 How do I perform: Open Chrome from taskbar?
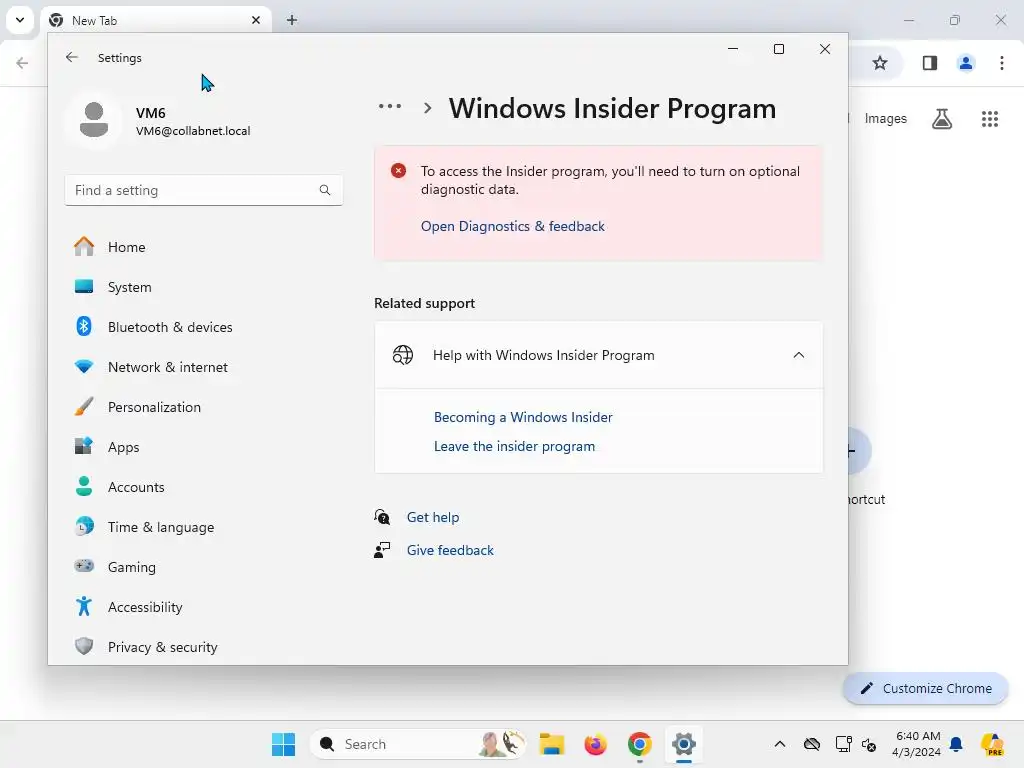(x=639, y=744)
